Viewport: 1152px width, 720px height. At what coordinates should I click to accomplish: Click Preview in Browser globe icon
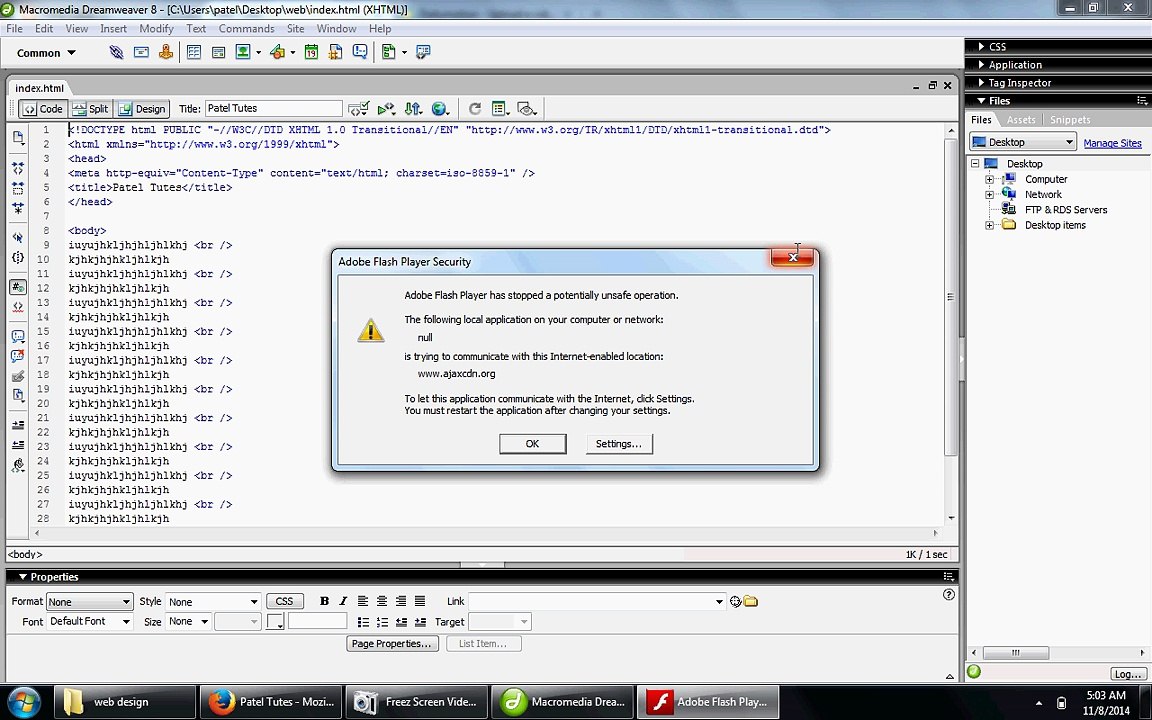(x=440, y=109)
